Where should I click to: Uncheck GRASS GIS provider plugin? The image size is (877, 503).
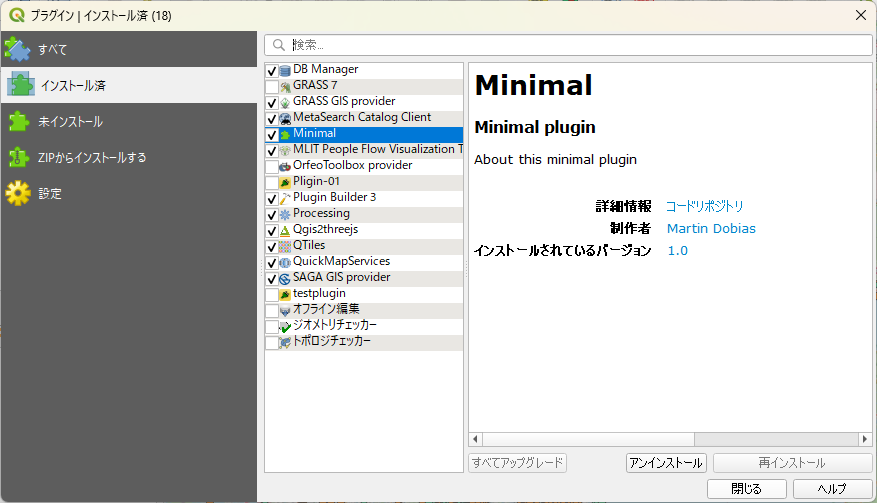[272, 103]
